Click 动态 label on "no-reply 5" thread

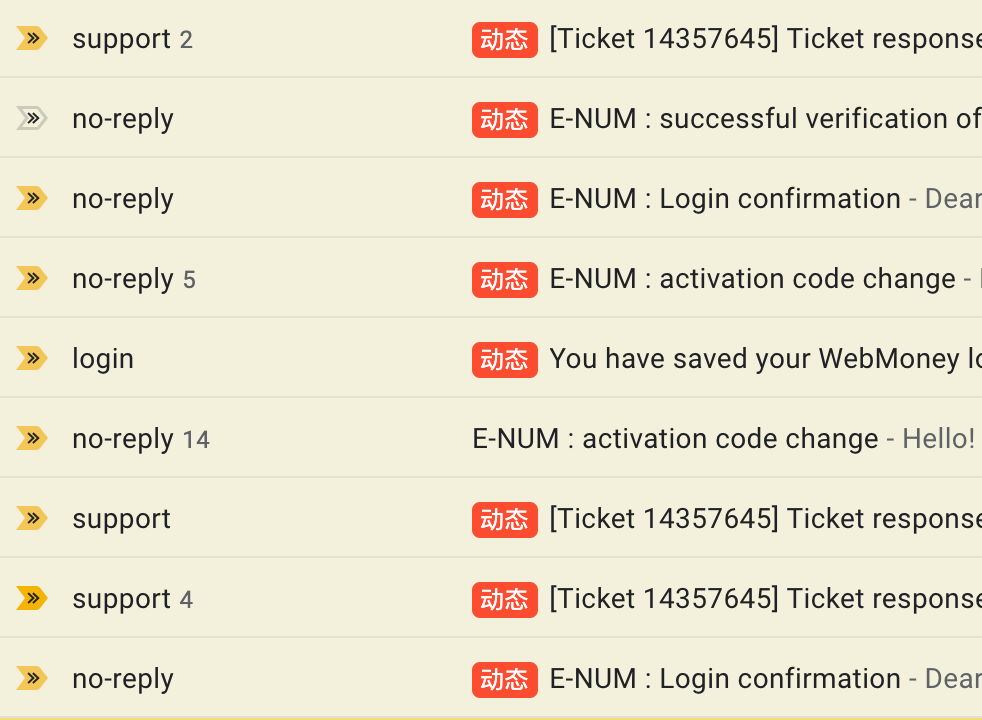[504, 279]
